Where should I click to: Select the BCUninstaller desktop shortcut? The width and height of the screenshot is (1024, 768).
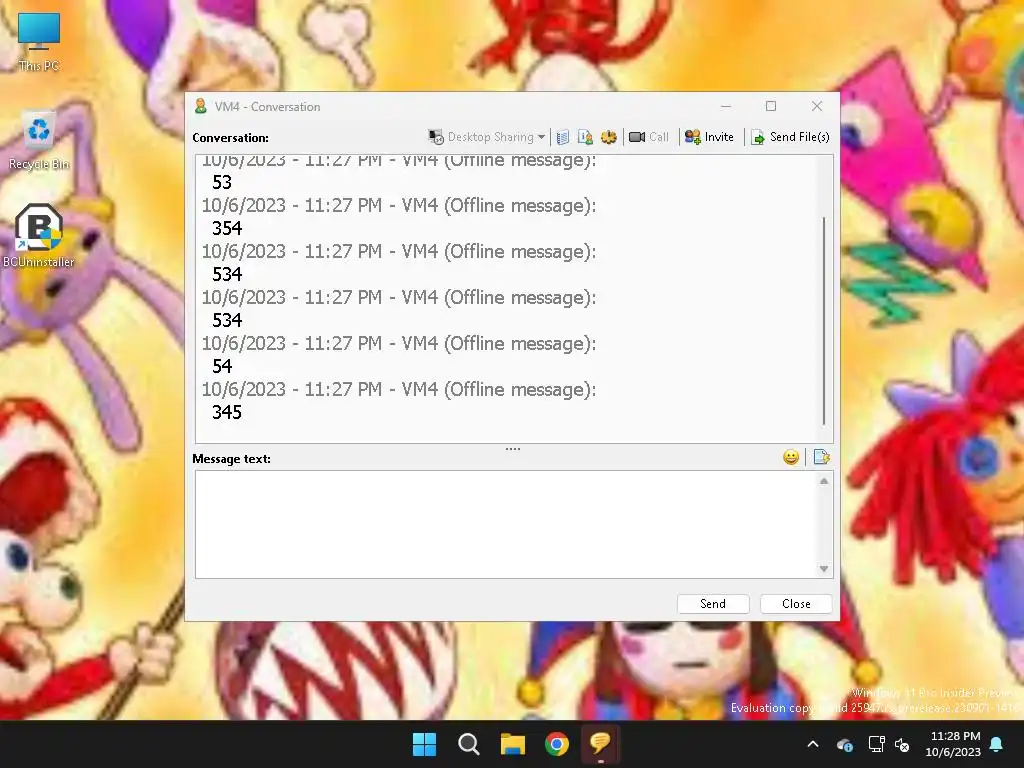(39, 236)
